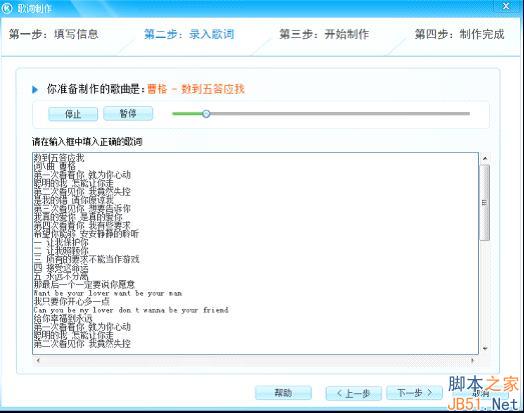Open the 帮助 help button
Image resolution: width=524 pixels, height=413 pixels.
pyautogui.click(x=283, y=393)
